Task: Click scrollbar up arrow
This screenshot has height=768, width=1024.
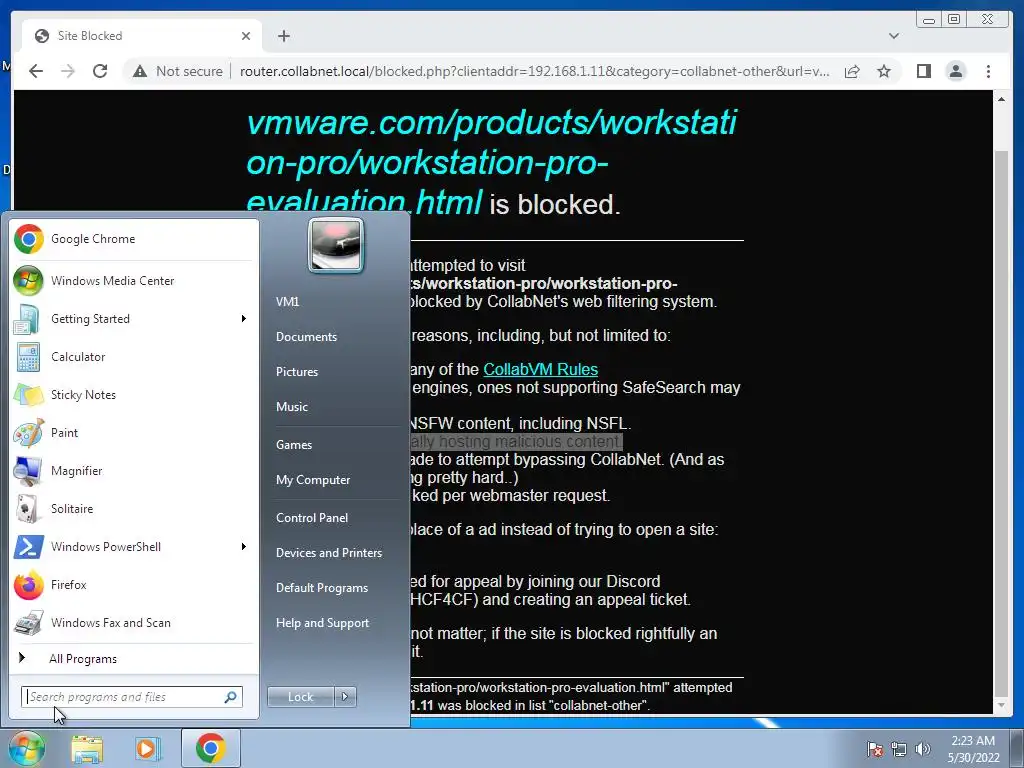Action: click(1001, 99)
